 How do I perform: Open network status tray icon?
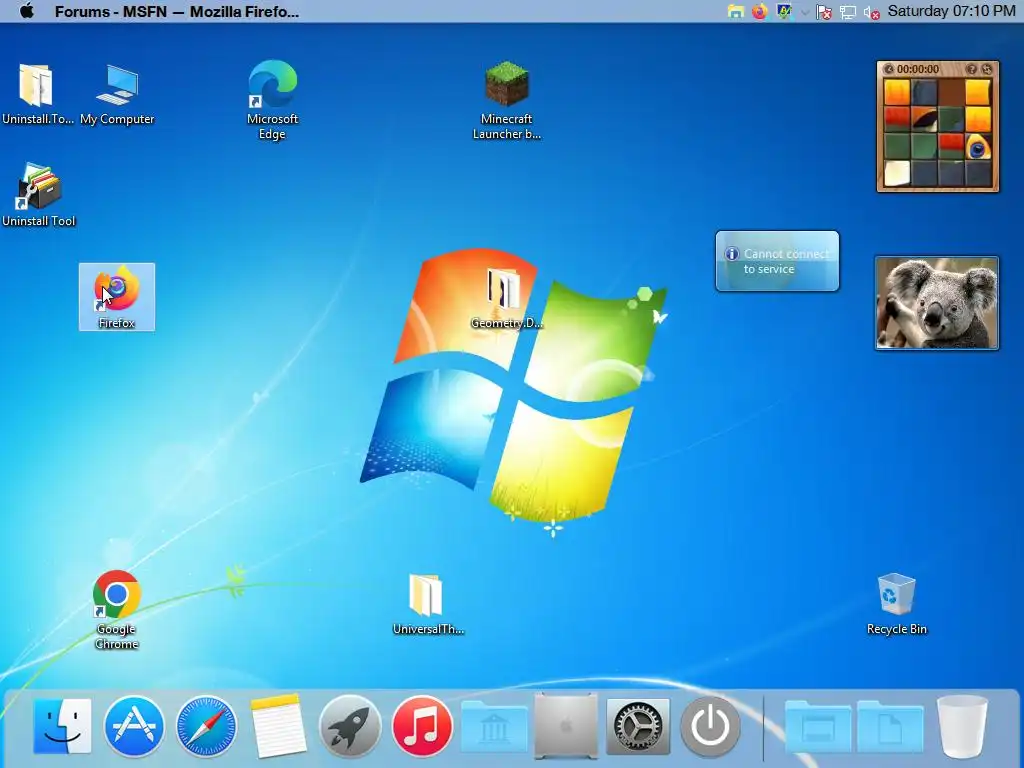tap(848, 12)
